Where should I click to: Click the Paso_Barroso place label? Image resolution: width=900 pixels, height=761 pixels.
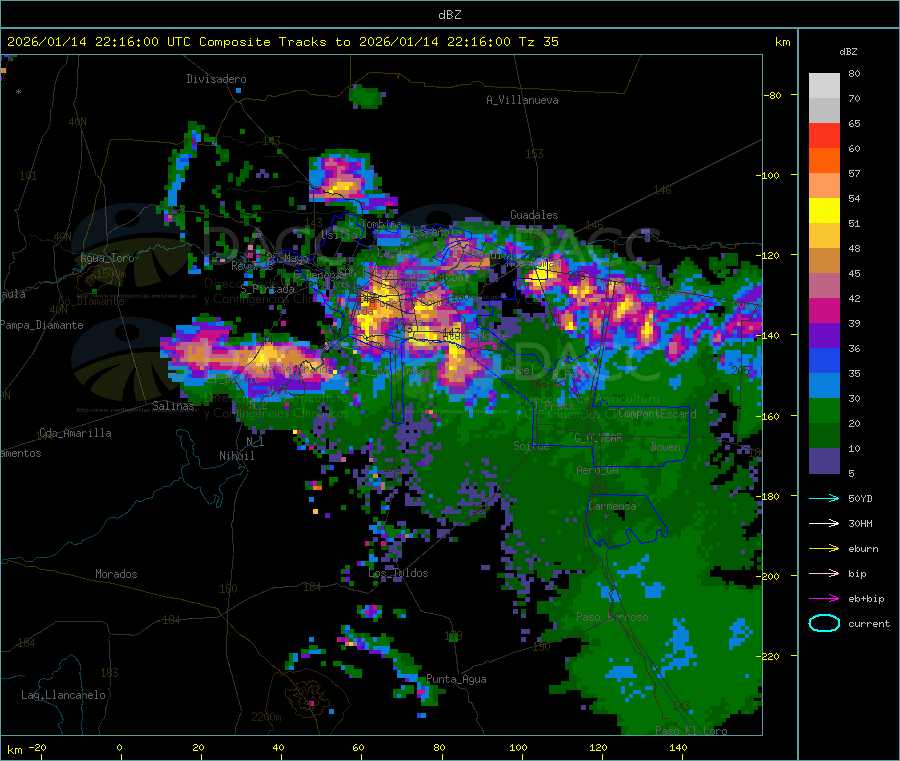coord(612,617)
